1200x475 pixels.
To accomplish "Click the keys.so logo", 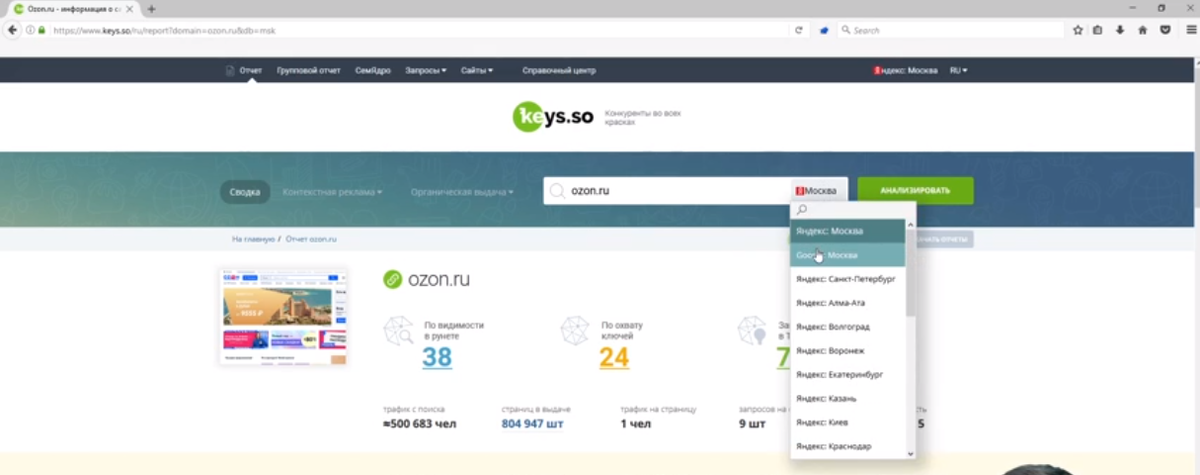I will 553,117.
